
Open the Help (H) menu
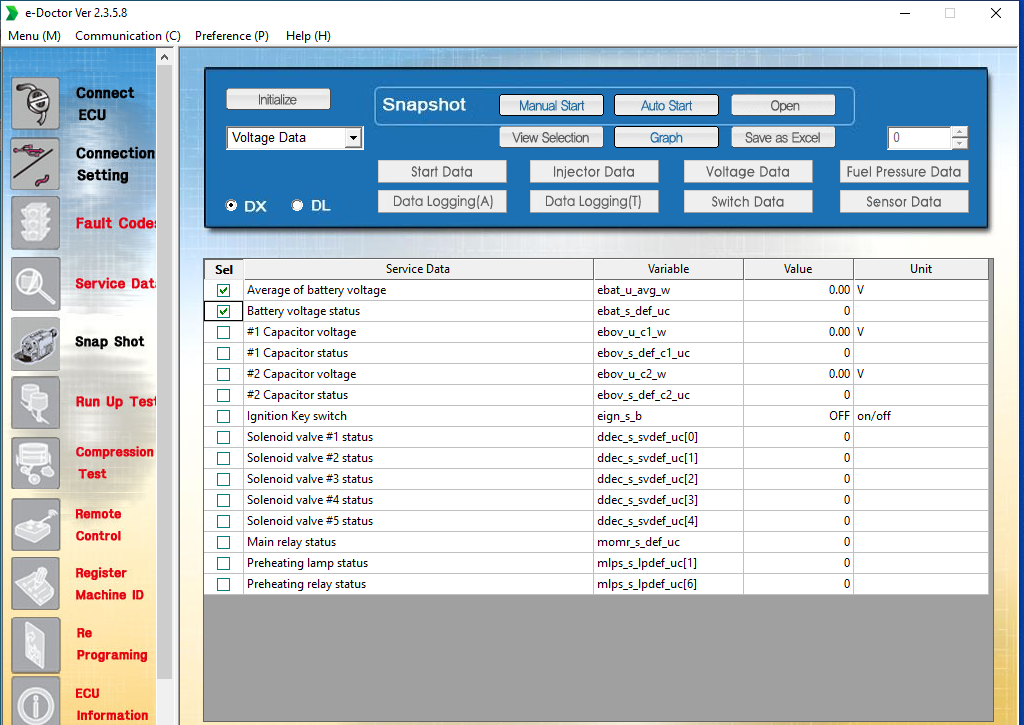[x=308, y=36]
